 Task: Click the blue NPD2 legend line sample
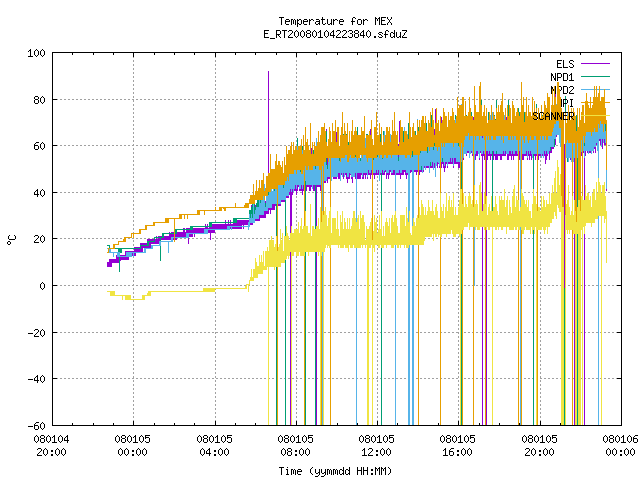(595, 89)
